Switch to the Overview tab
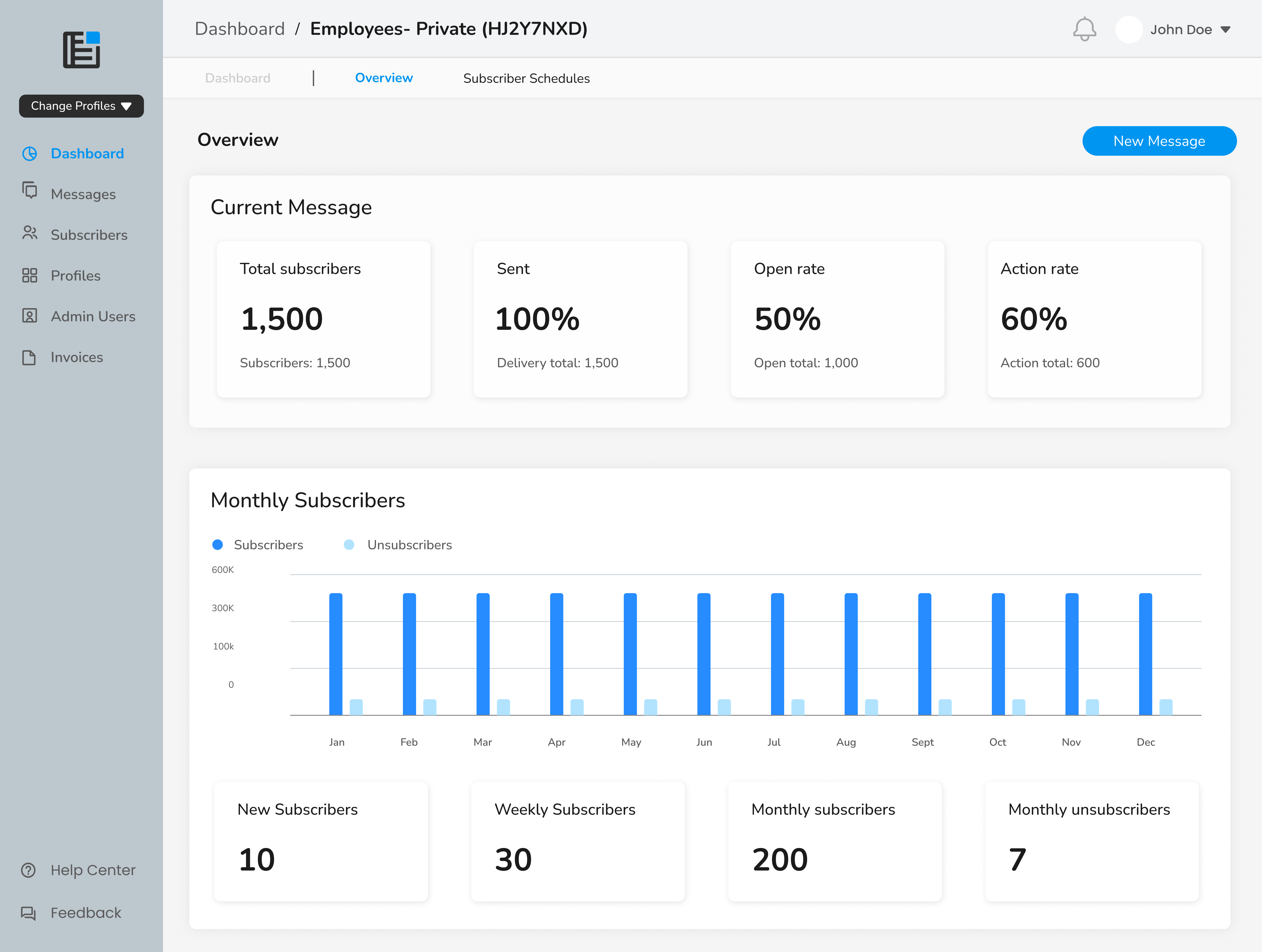The image size is (1262, 952). 384,78
